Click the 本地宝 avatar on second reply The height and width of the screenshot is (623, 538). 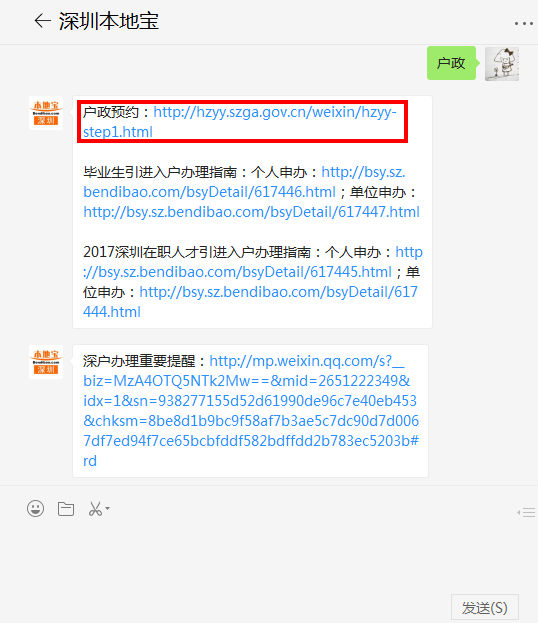[x=46, y=362]
